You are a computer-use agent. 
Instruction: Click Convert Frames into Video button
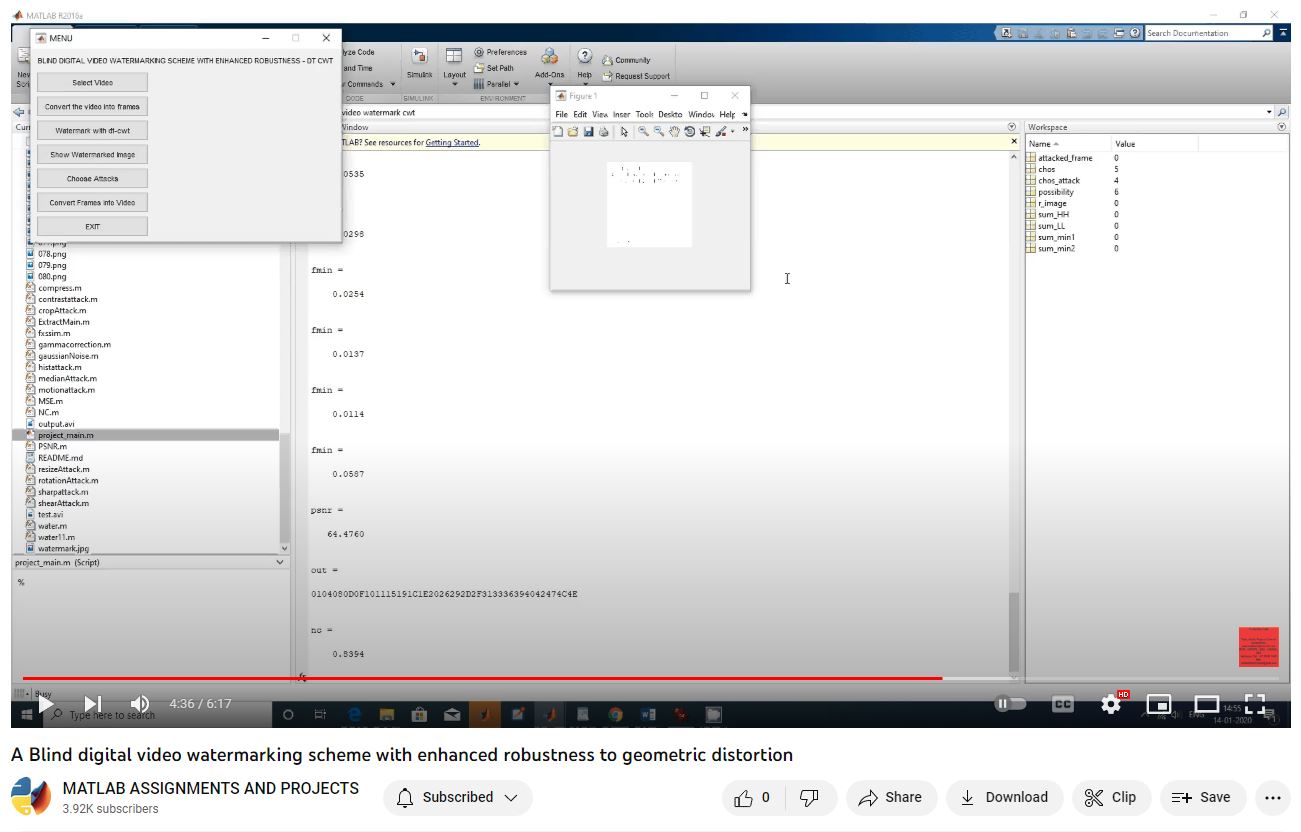point(92,202)
